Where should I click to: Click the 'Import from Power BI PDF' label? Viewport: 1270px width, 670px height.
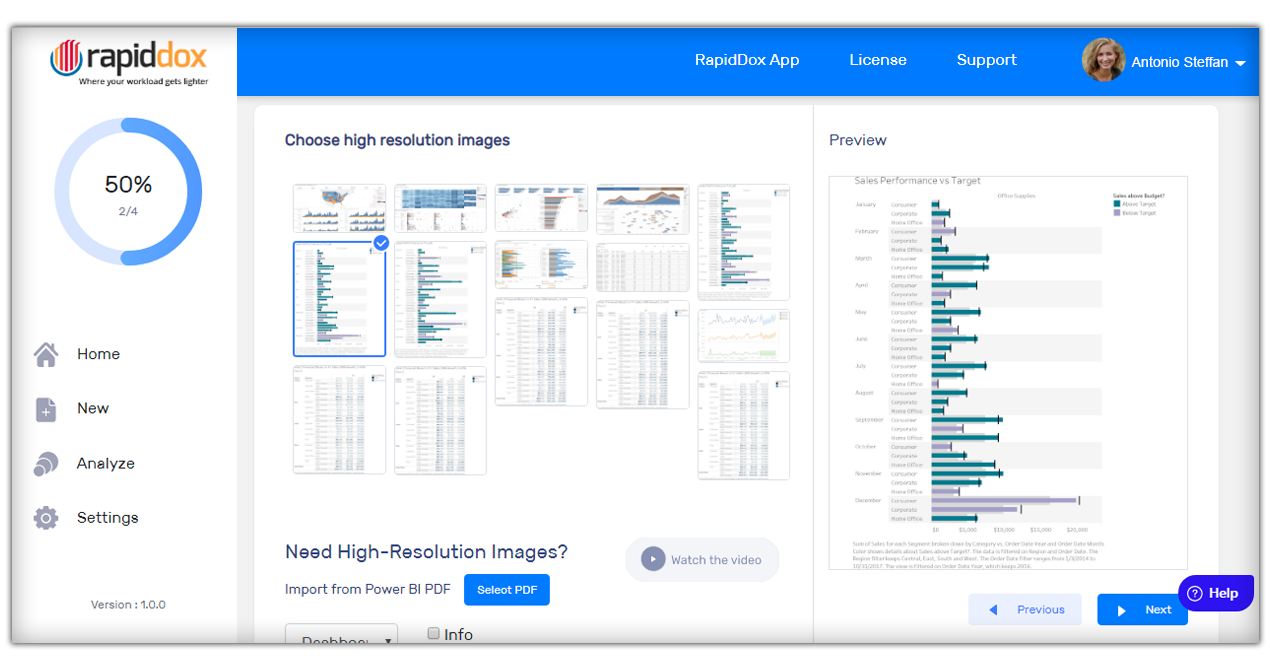pos(368,590)
